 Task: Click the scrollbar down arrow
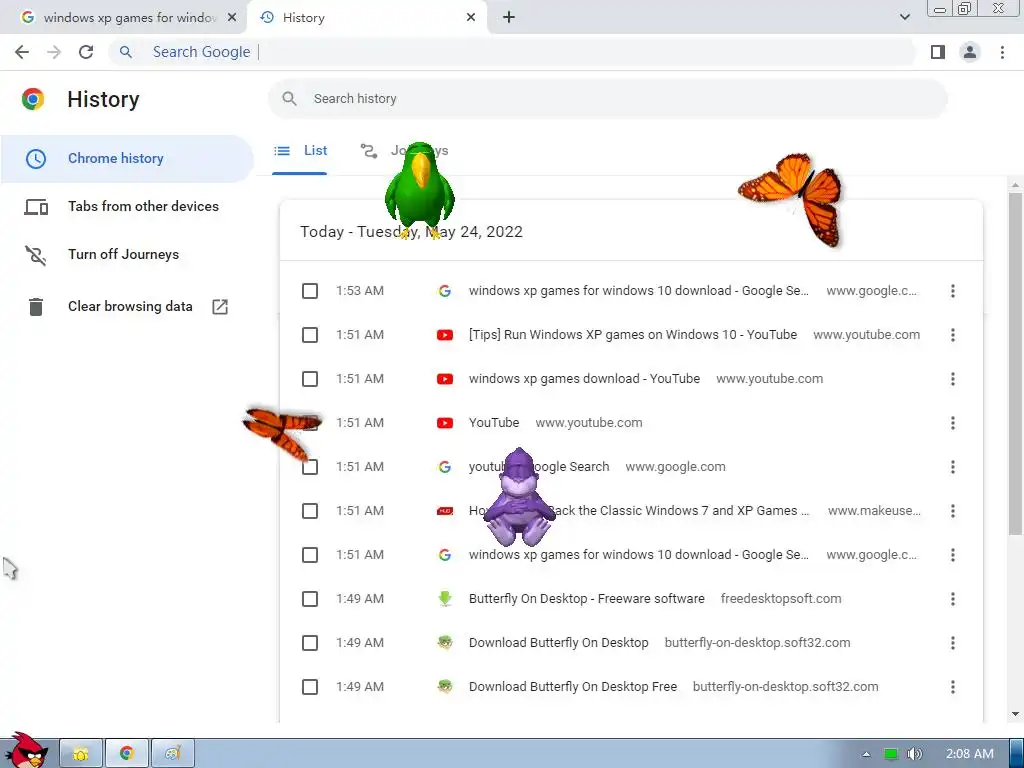pos(1015,714)
